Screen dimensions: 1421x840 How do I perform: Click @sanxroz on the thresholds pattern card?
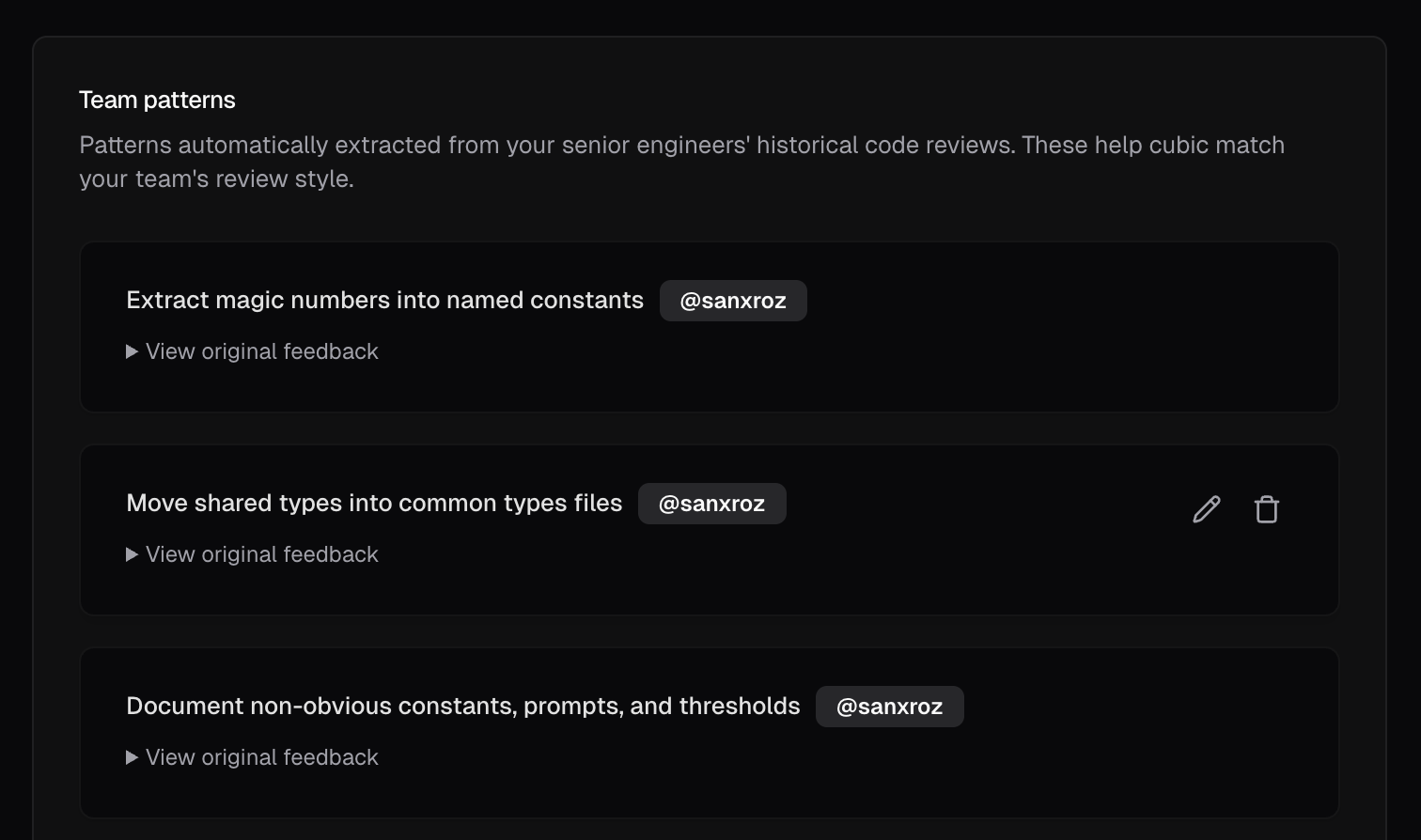pos(889,706)
